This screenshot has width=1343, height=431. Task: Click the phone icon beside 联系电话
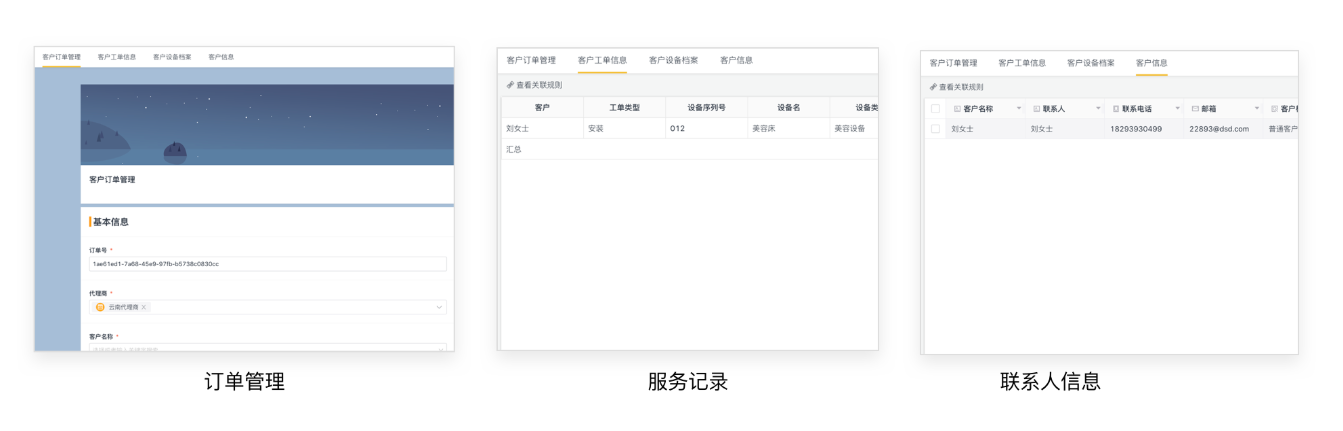(x=1115, y=108)
